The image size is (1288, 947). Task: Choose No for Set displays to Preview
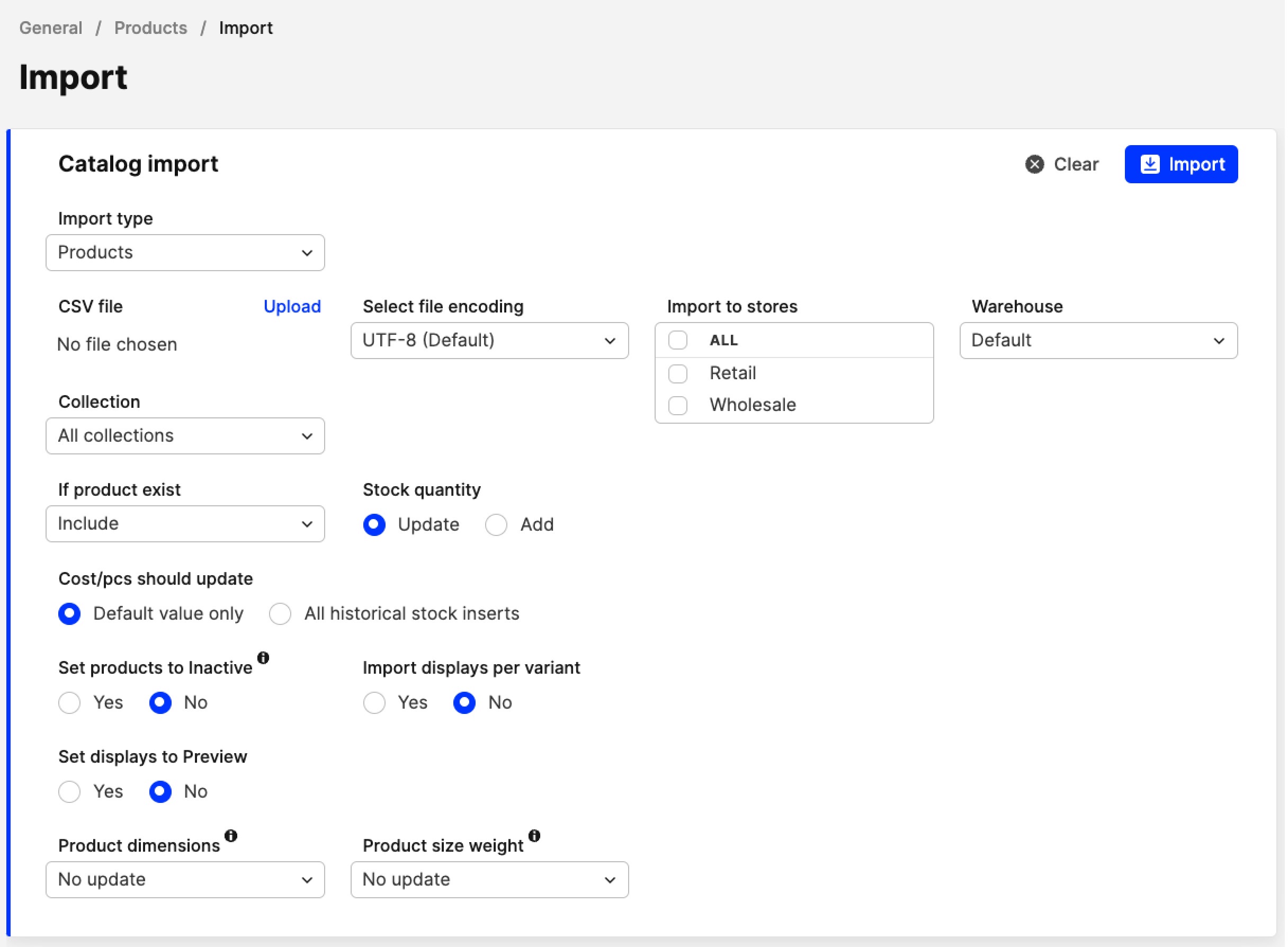[160, 793]
